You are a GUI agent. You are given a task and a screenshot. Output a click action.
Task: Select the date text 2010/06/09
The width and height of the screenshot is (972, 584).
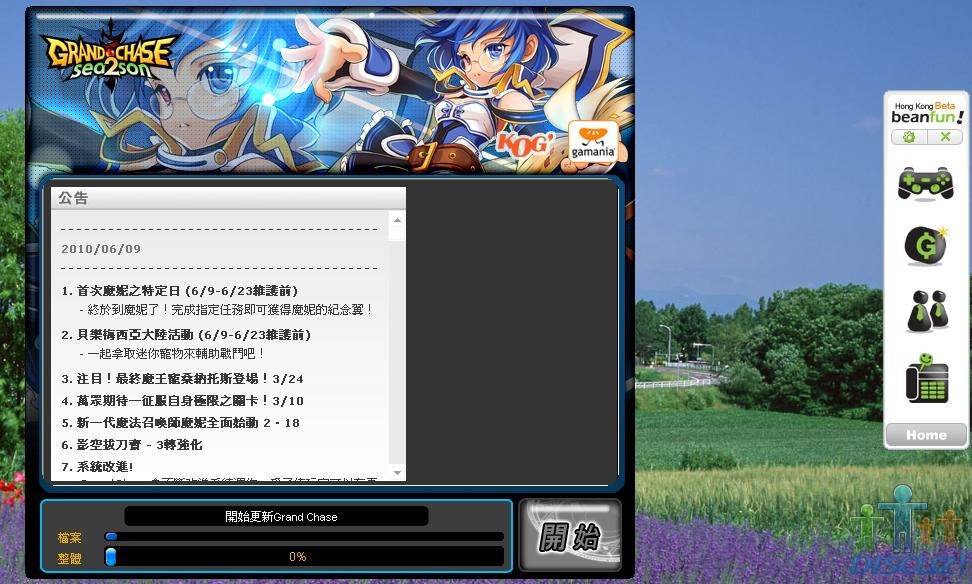[101, 249]
